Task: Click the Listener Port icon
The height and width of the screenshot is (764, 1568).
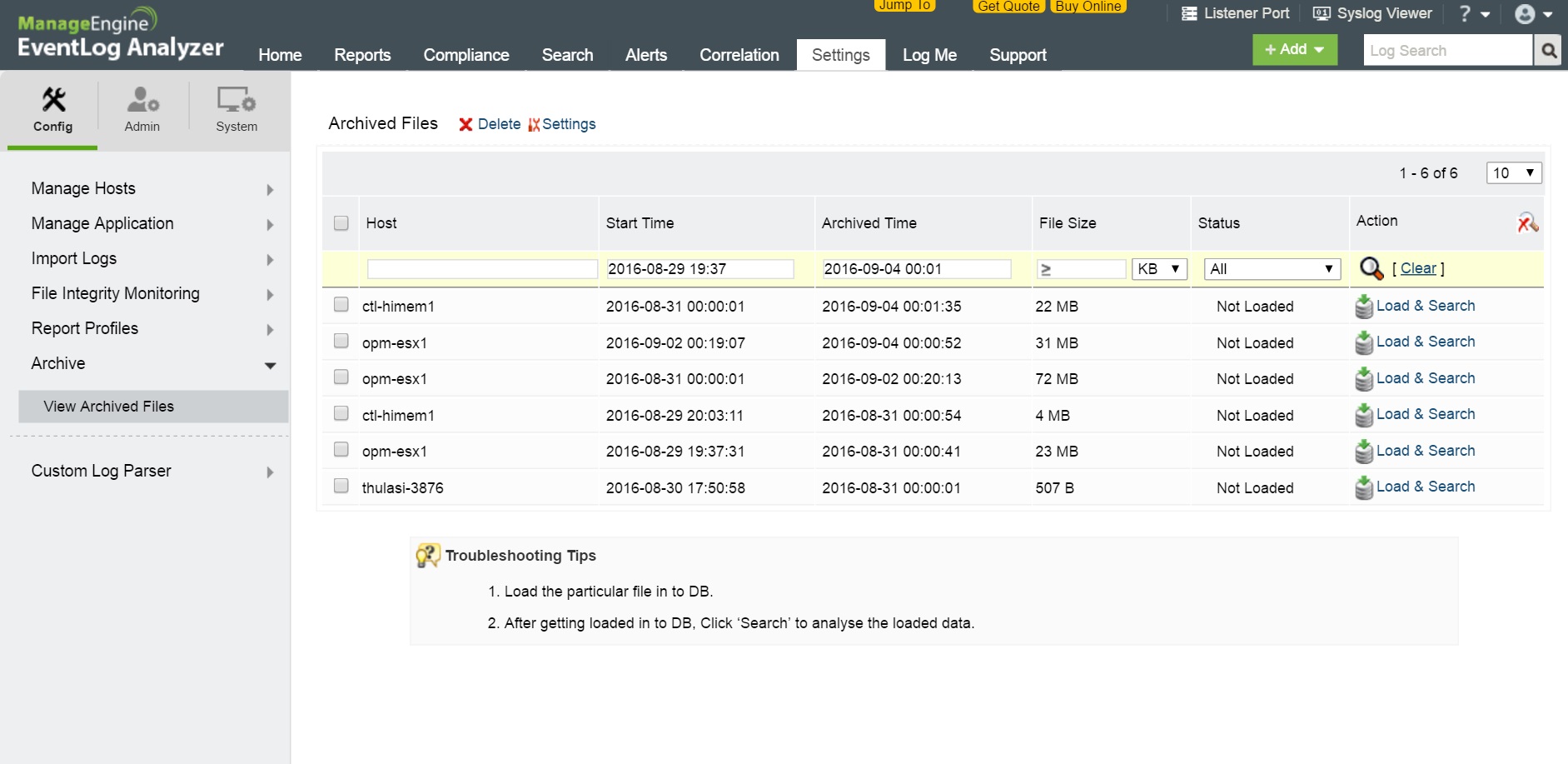Action: point(1189,12)
